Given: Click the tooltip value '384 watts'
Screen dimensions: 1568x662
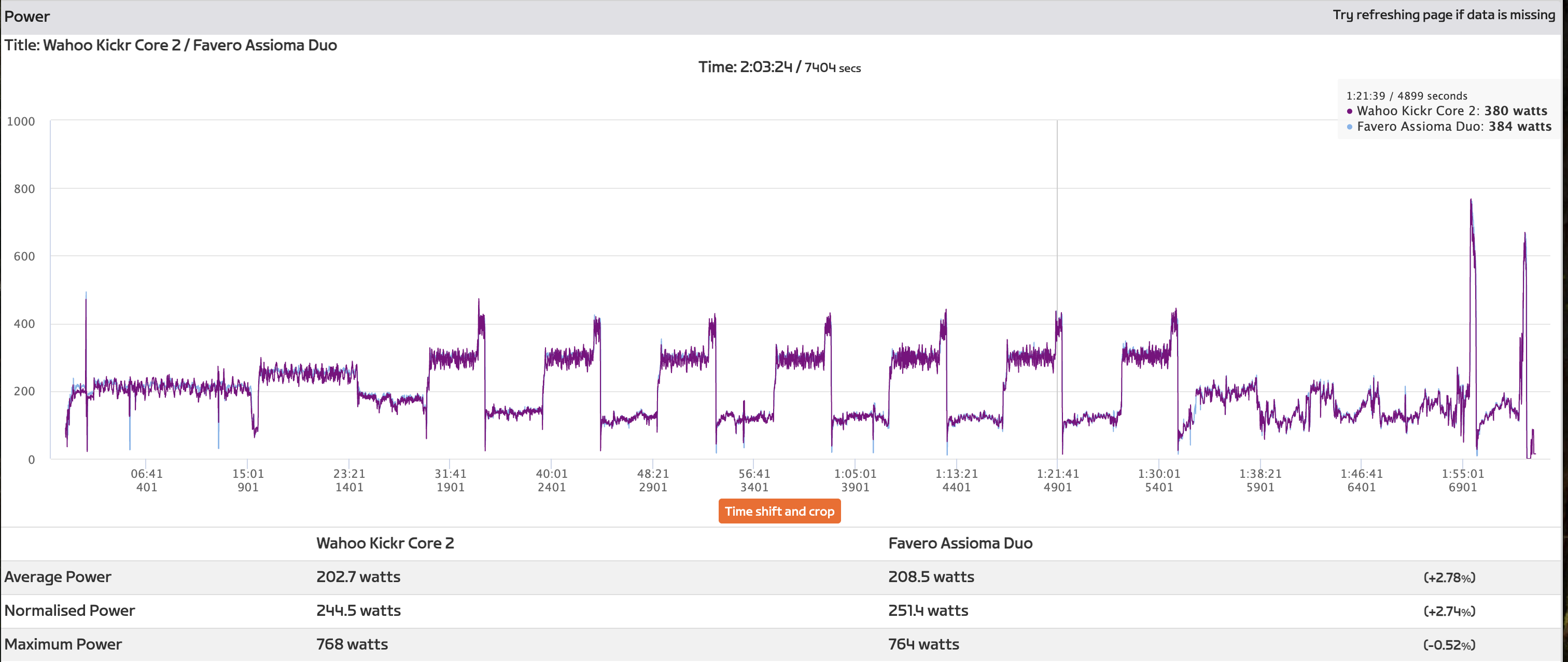Looking at the screenshot, I should [x=1520, y=126].
